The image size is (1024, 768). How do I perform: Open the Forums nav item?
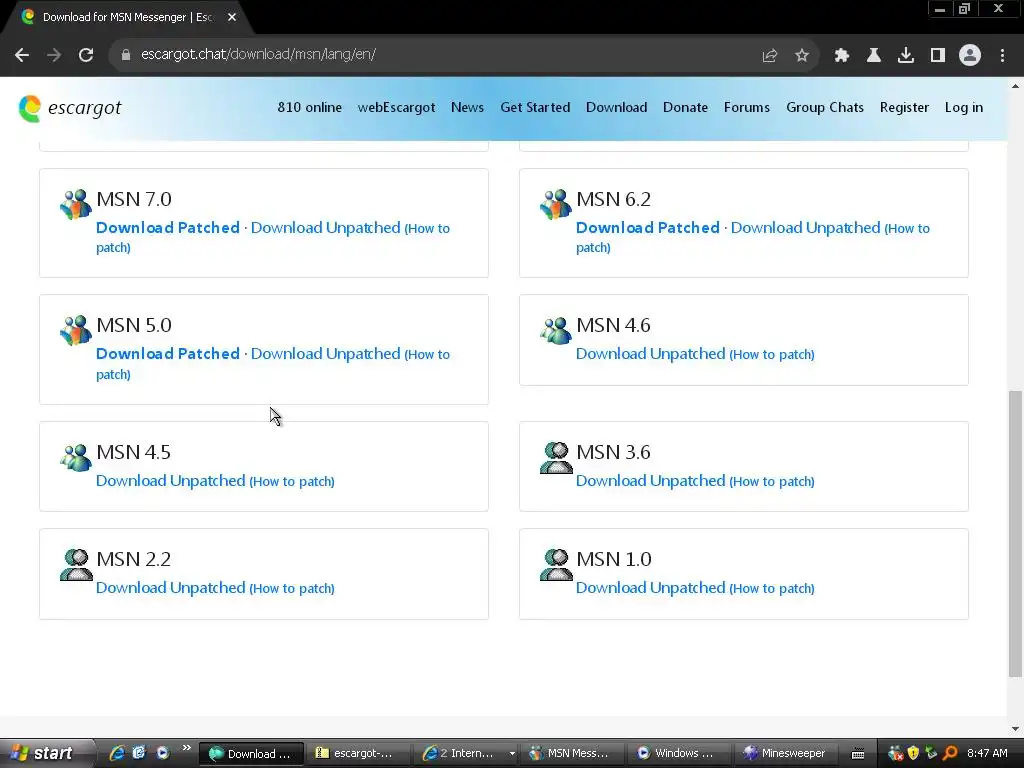point(746,108)
